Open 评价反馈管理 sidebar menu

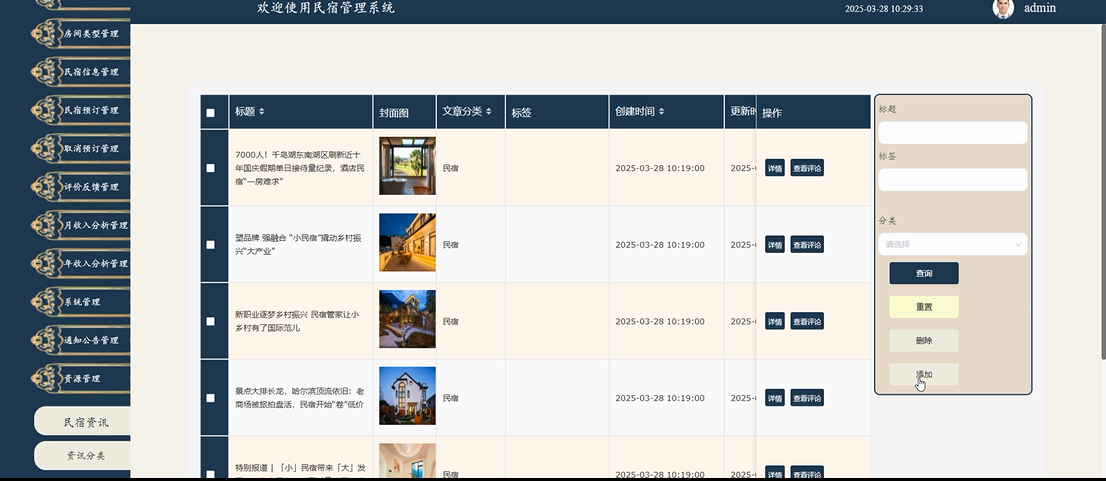click(81, 187)
